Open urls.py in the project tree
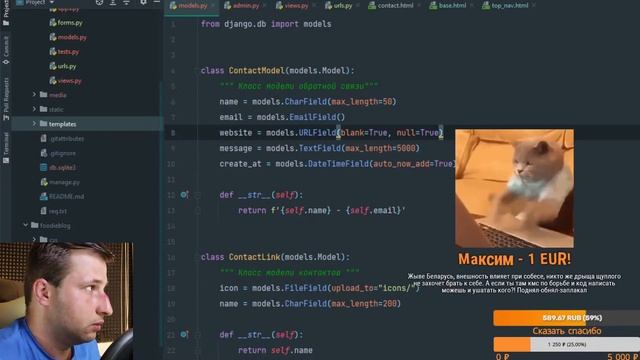Screen dimensions: 640x360 tap(63, 66)
